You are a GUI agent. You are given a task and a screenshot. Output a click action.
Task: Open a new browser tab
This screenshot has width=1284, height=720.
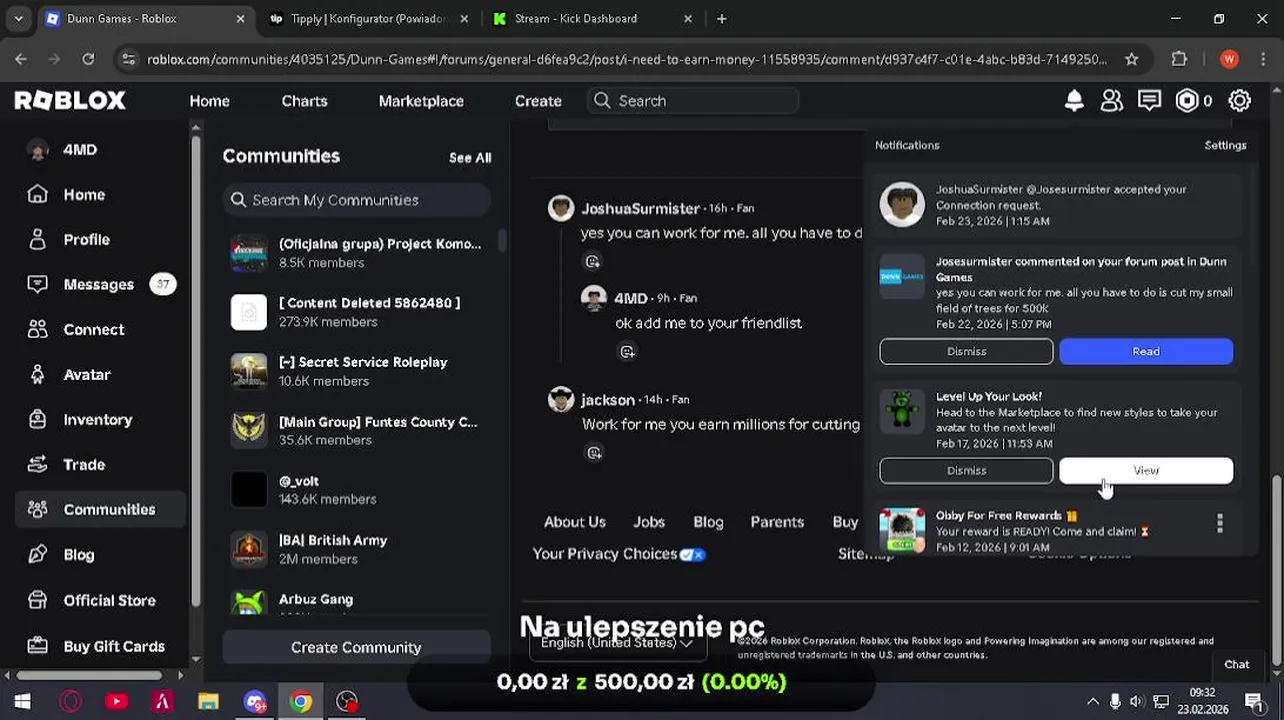coord(721,18)
